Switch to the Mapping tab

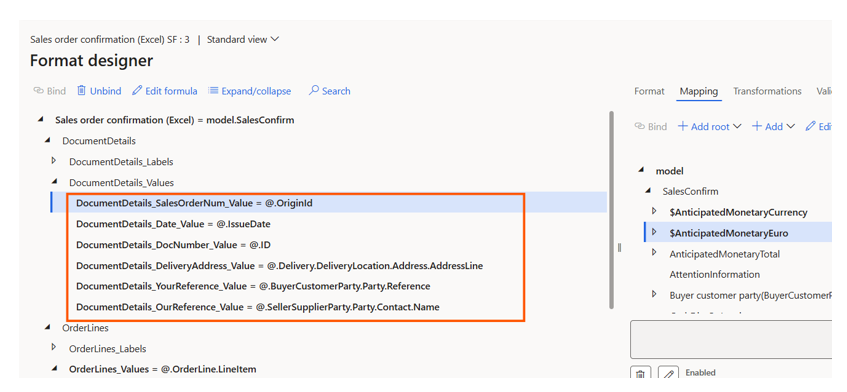(x=698, y=91)
